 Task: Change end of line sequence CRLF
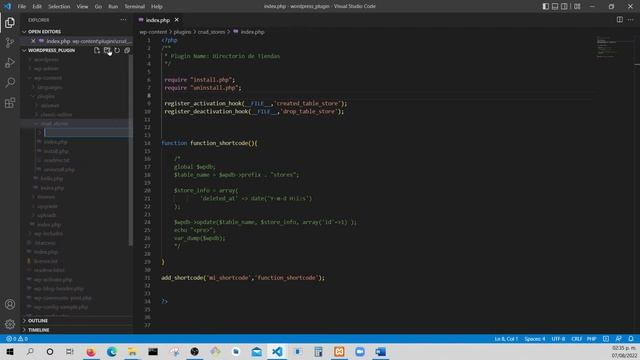pyautogui.click(x=576, y=339)
